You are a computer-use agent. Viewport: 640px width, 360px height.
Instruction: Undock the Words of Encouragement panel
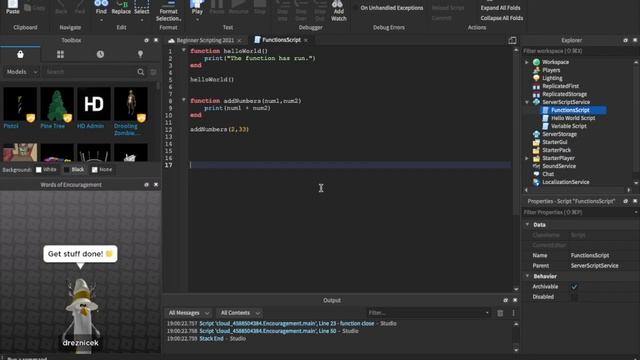point(147,185)
